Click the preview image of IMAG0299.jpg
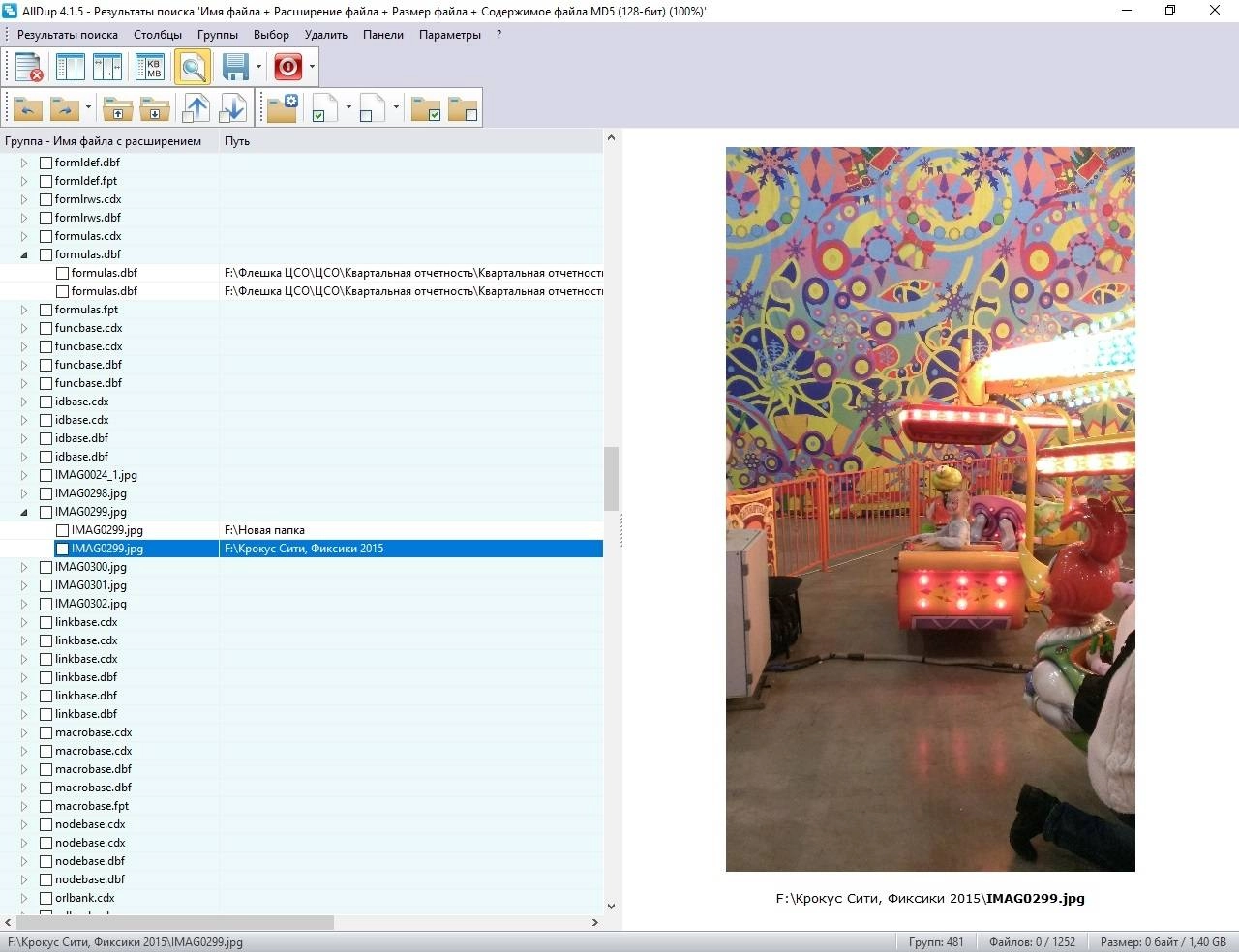 (x=930, y=510)
